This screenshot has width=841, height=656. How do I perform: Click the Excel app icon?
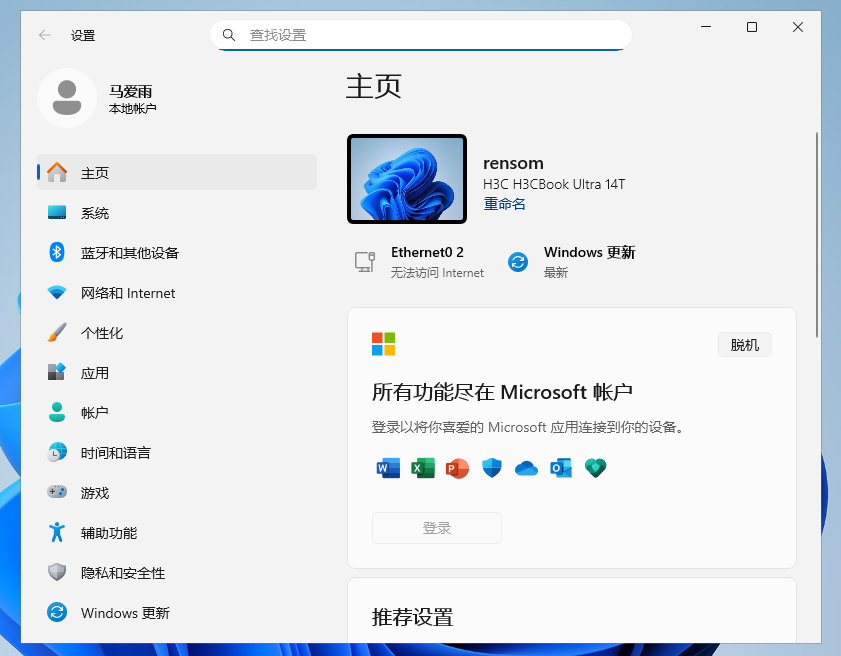(422, 468)
